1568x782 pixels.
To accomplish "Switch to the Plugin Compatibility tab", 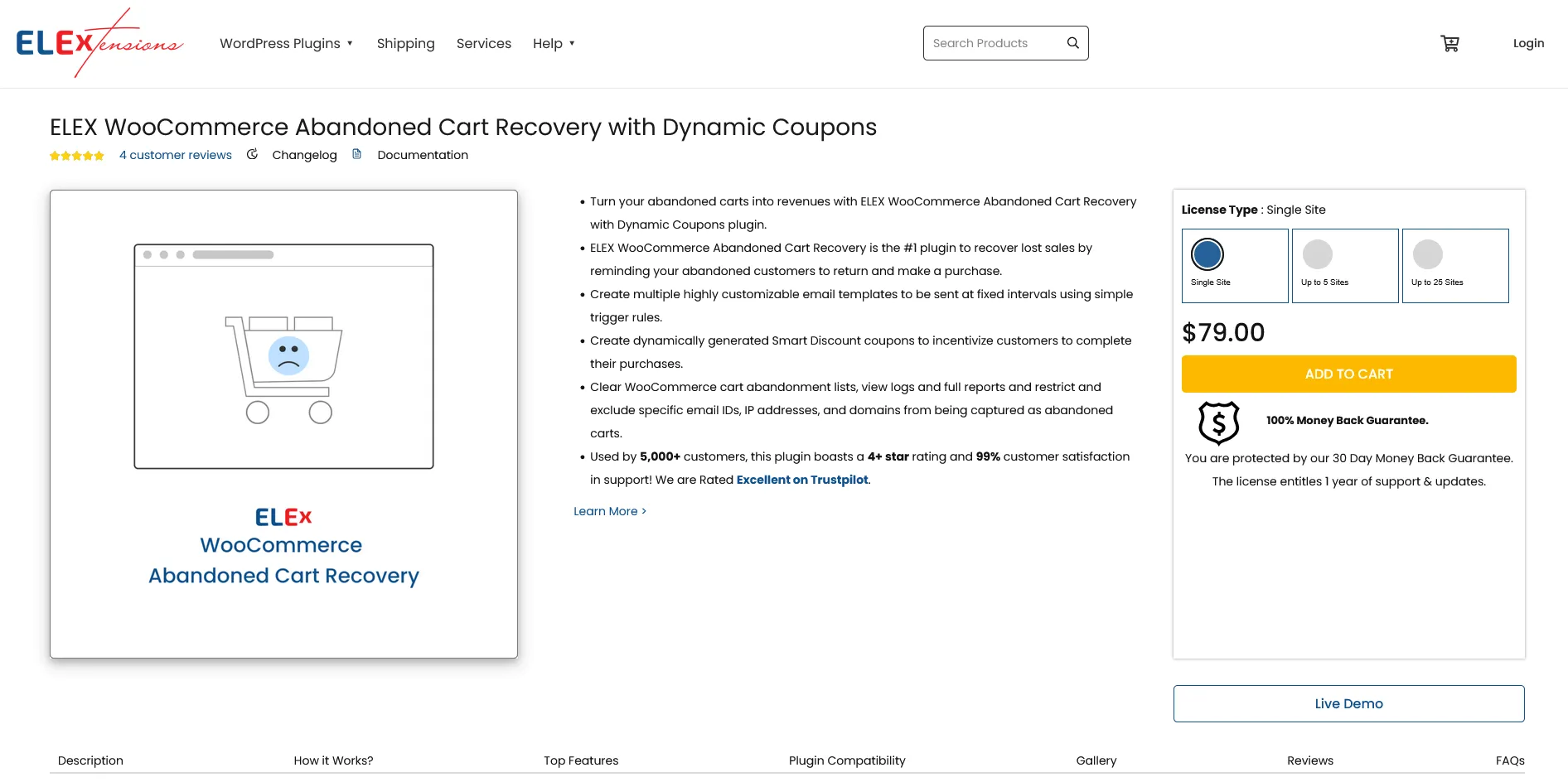I will coord(847,760).
